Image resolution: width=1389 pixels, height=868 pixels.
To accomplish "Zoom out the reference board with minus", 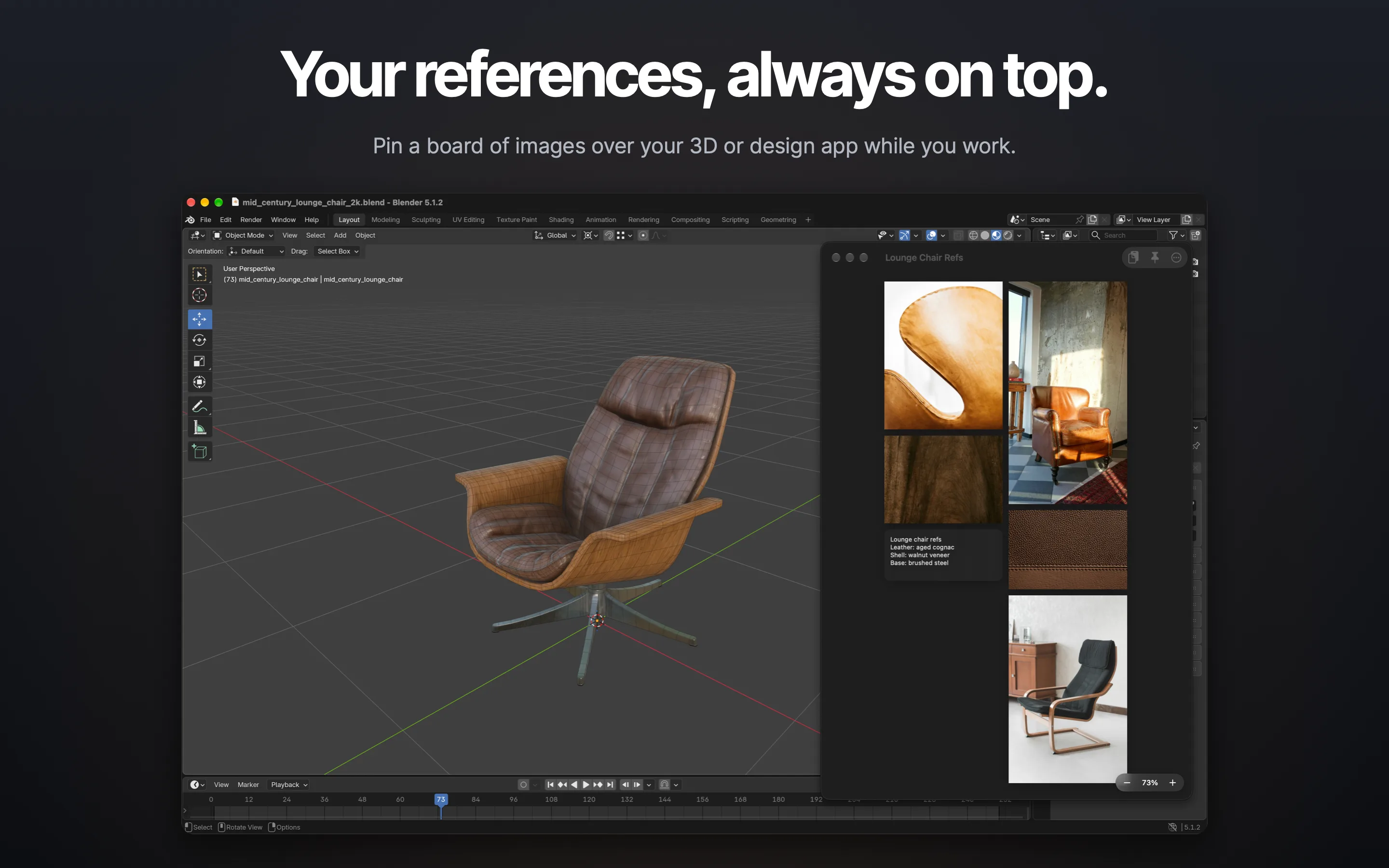I will click(x=1127, y=783).
